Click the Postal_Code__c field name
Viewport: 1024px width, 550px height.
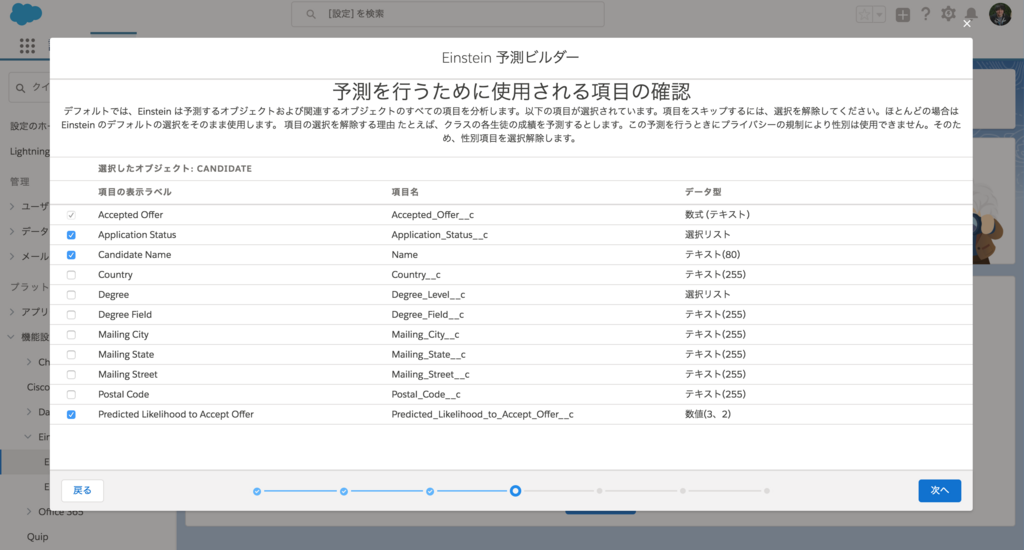[x=426, y=395]
